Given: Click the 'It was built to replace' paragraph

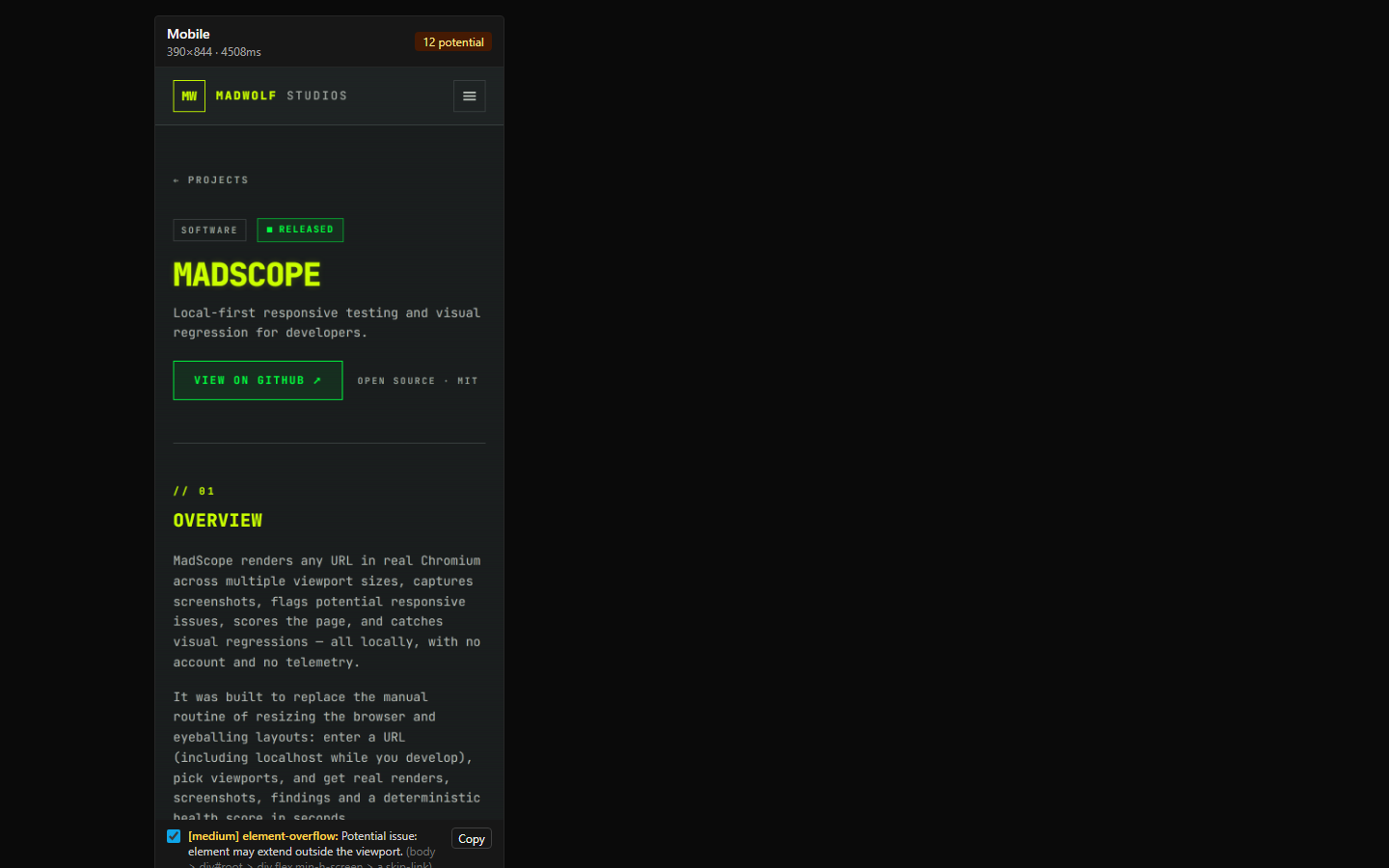Looking at the screenshot, I should (x=327, y=757).
